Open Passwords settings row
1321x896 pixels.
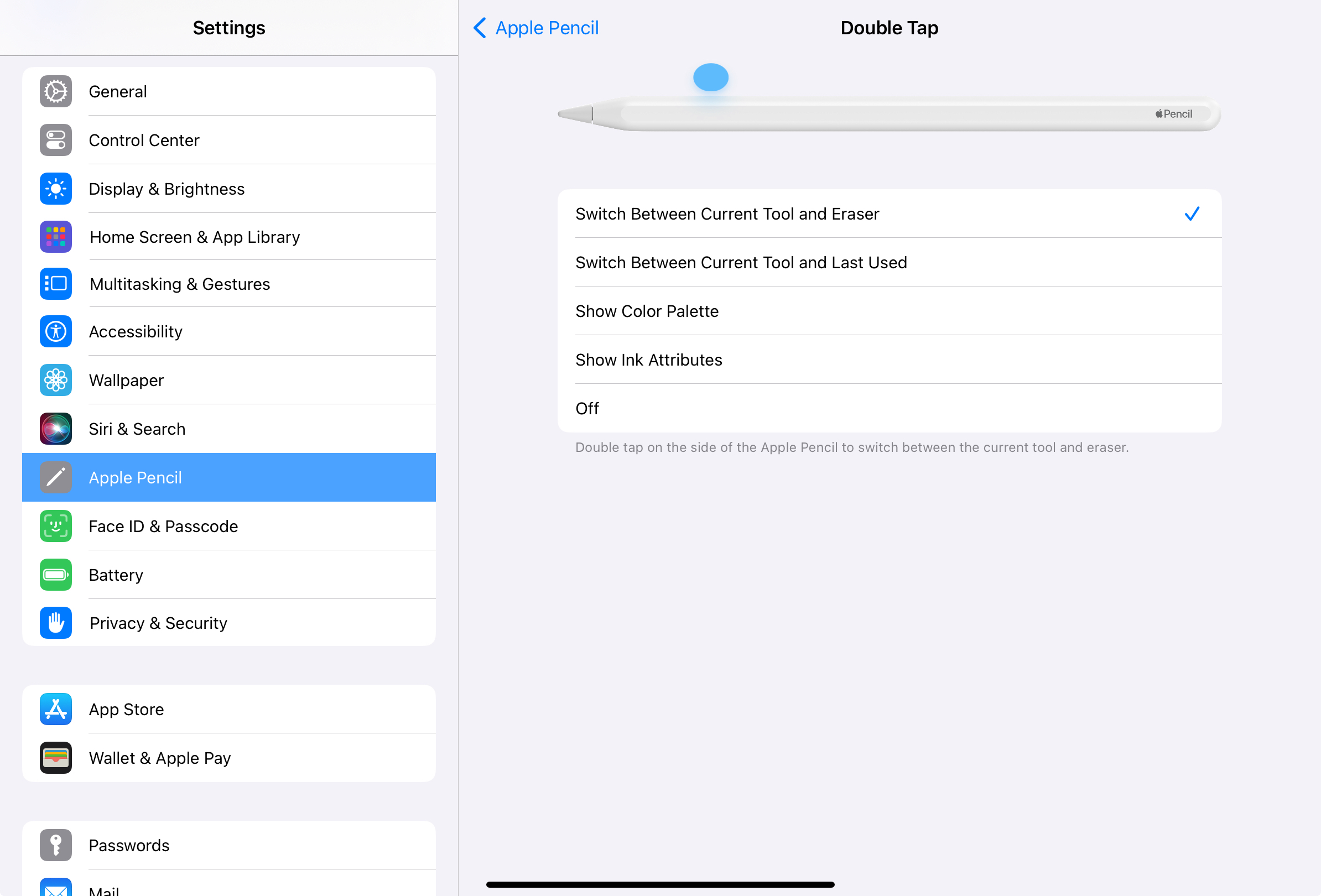229,846
